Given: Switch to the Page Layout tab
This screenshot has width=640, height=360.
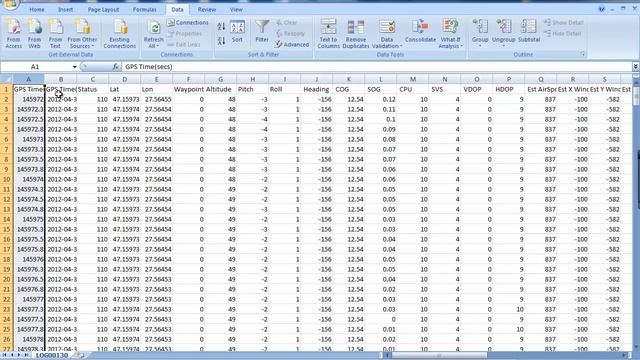Looking at the screenshot, I should [103, 9].
